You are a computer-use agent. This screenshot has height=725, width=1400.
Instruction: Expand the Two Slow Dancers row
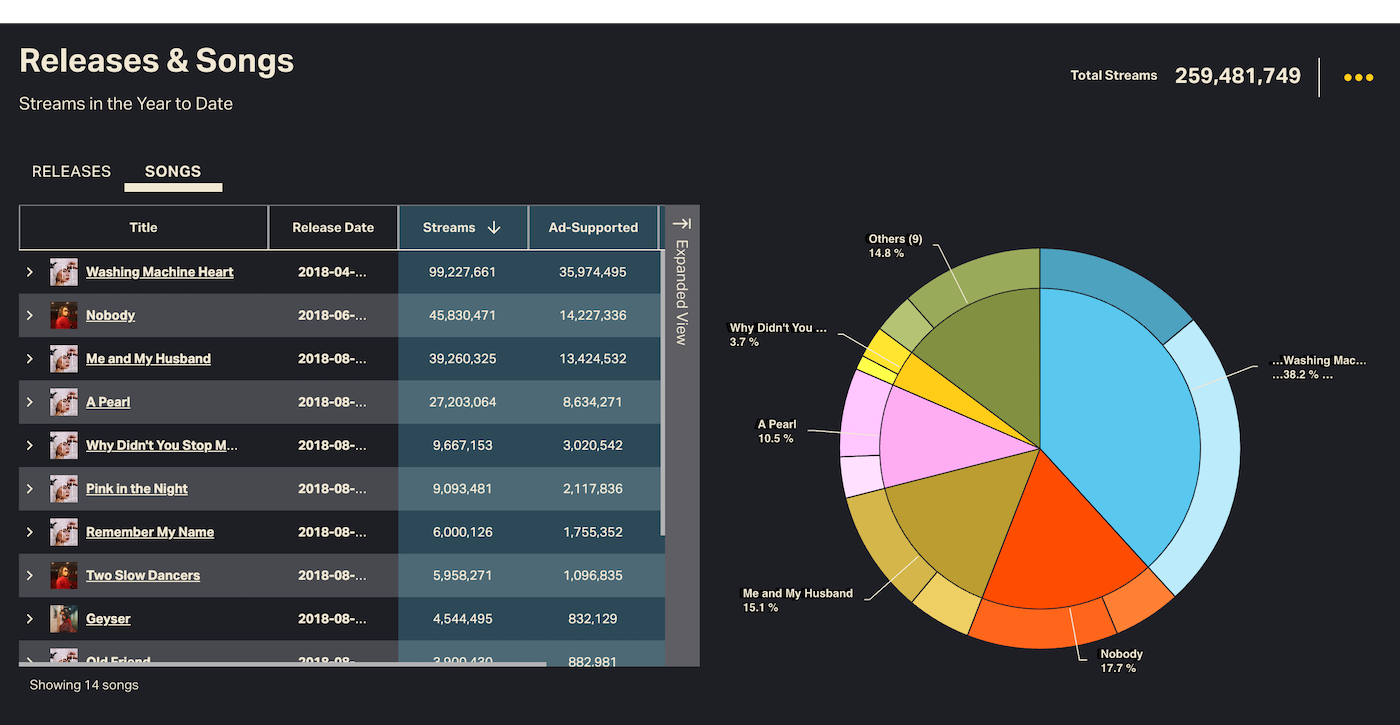point(30,576)
